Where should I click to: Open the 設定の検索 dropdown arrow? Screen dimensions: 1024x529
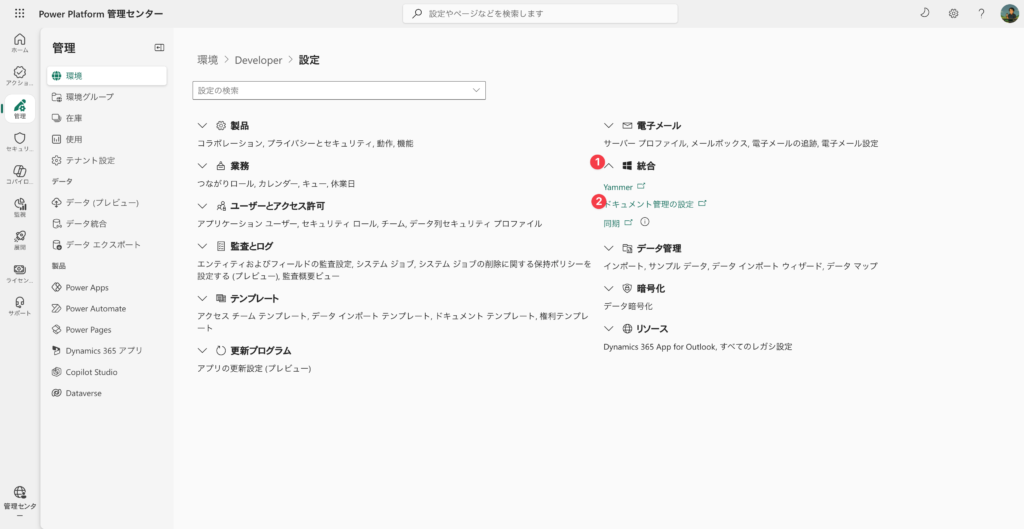coord(475,90)
